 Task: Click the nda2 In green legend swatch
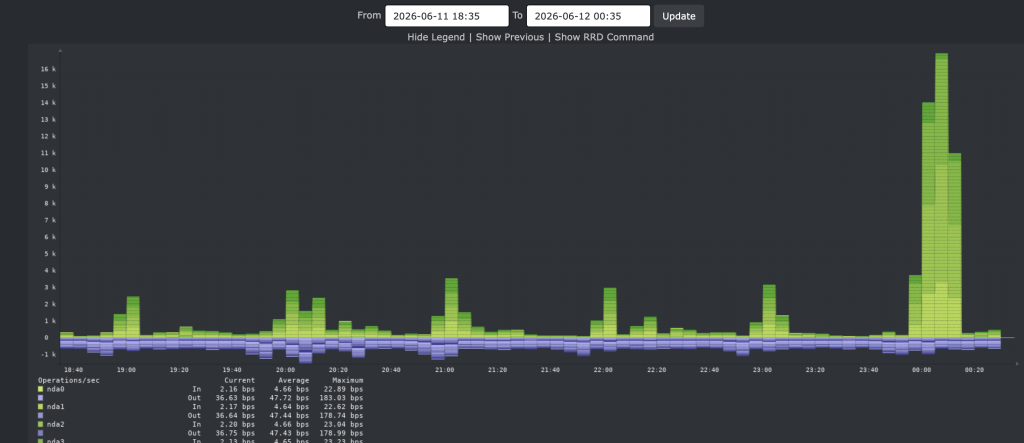pos(40,424)
